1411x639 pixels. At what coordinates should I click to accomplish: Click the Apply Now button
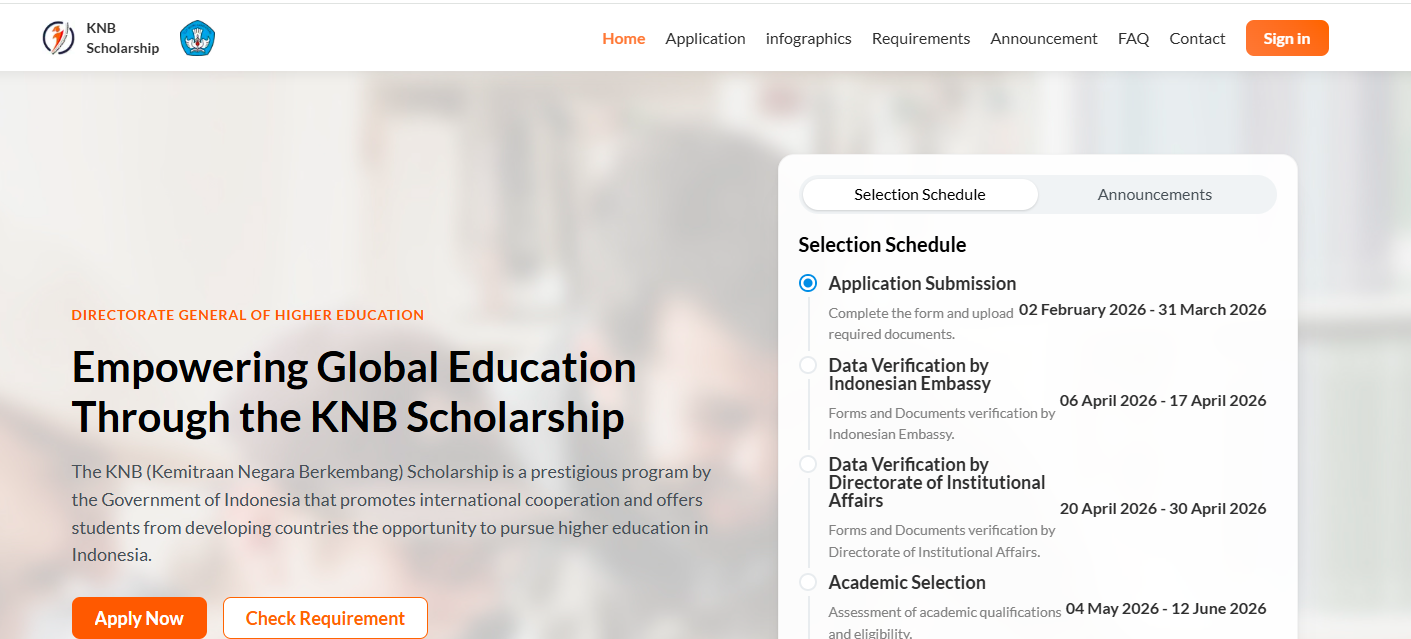[x=139, y=618]
